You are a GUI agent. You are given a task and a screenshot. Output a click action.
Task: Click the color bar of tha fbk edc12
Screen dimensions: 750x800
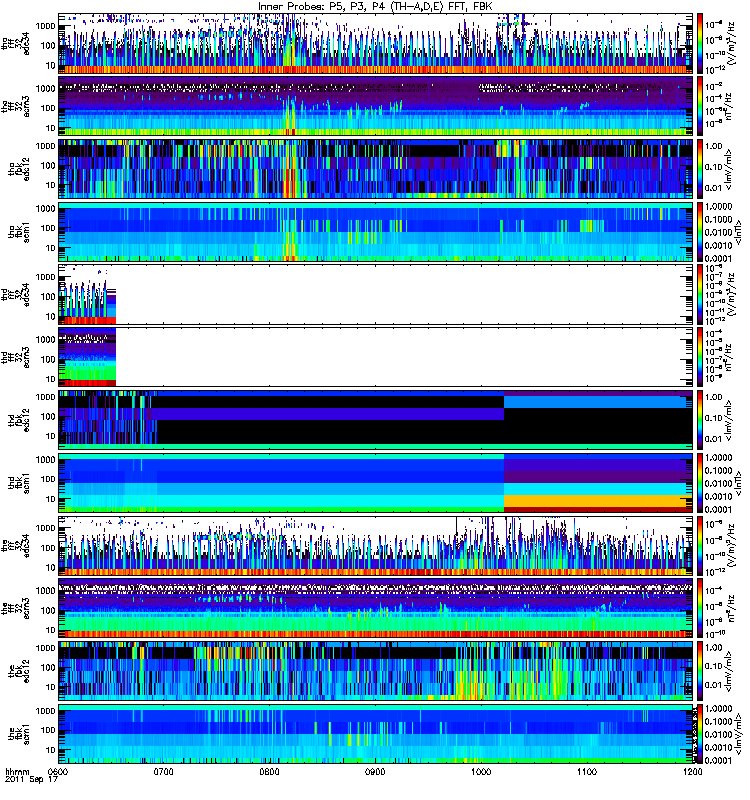pos(700,169)
